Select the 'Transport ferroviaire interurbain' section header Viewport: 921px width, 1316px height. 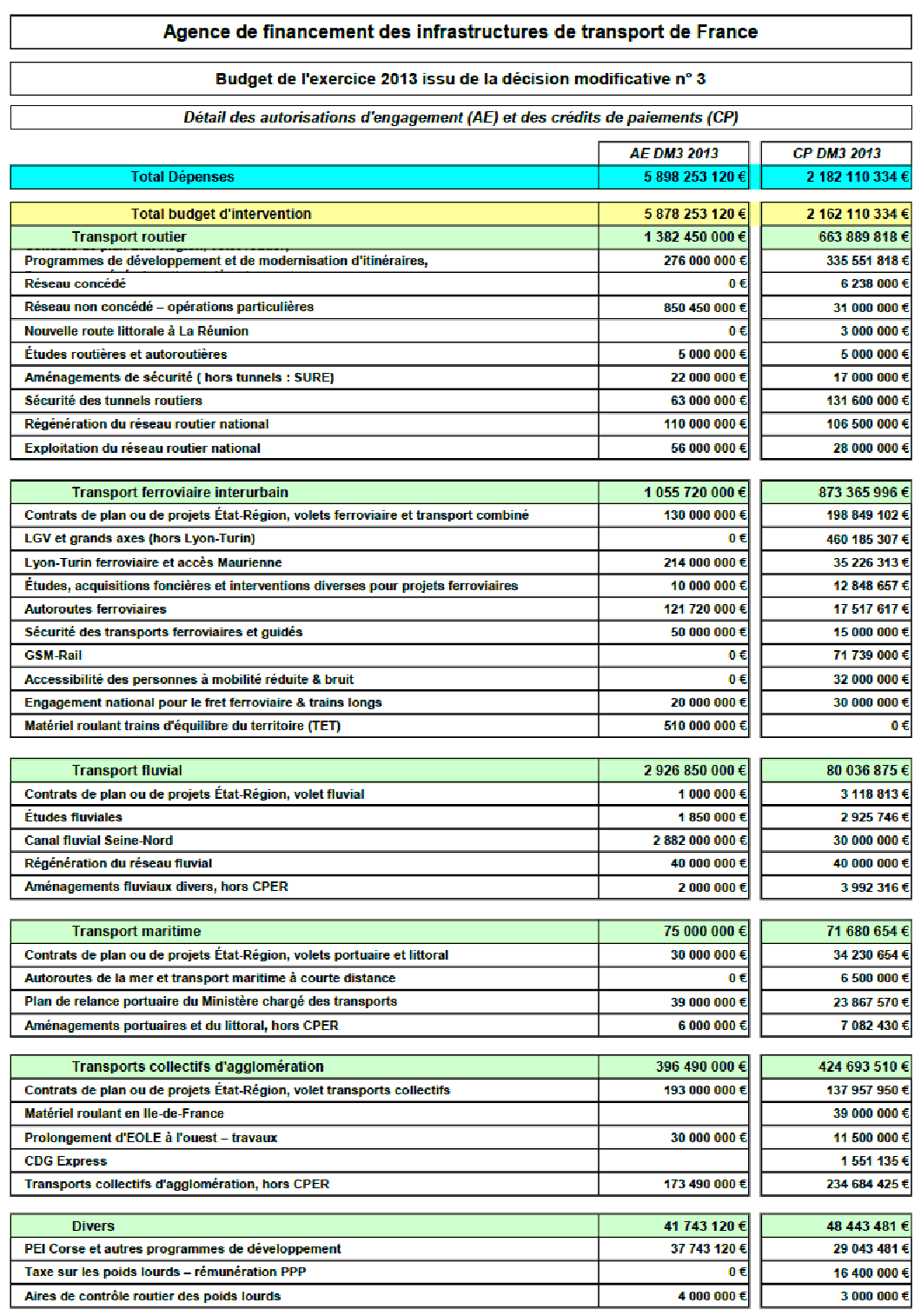[x=180, y=493]
